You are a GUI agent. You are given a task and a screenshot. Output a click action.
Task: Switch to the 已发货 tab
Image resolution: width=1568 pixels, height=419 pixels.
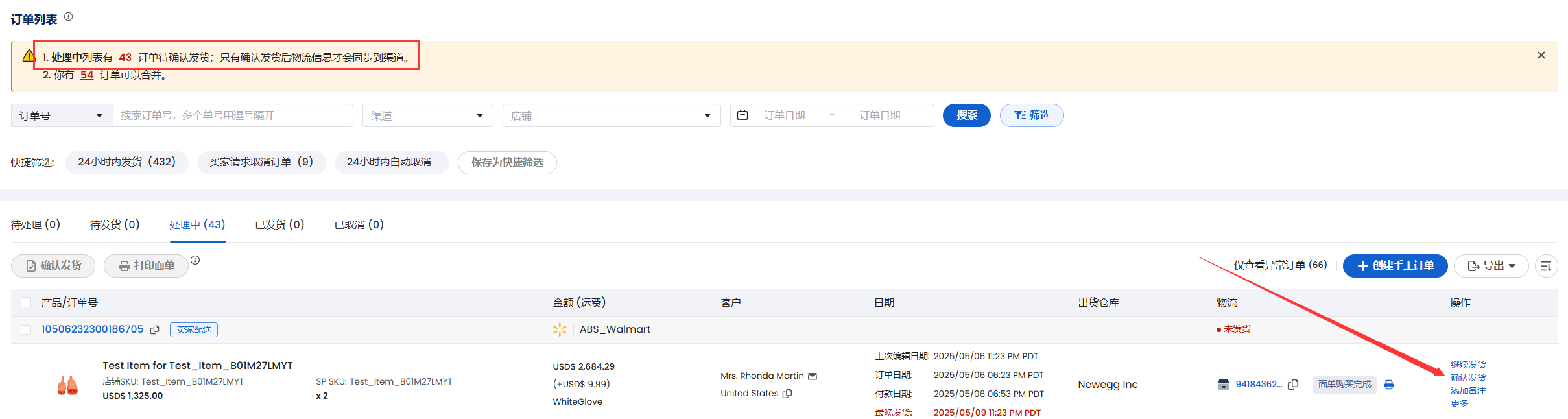[279, 224]
